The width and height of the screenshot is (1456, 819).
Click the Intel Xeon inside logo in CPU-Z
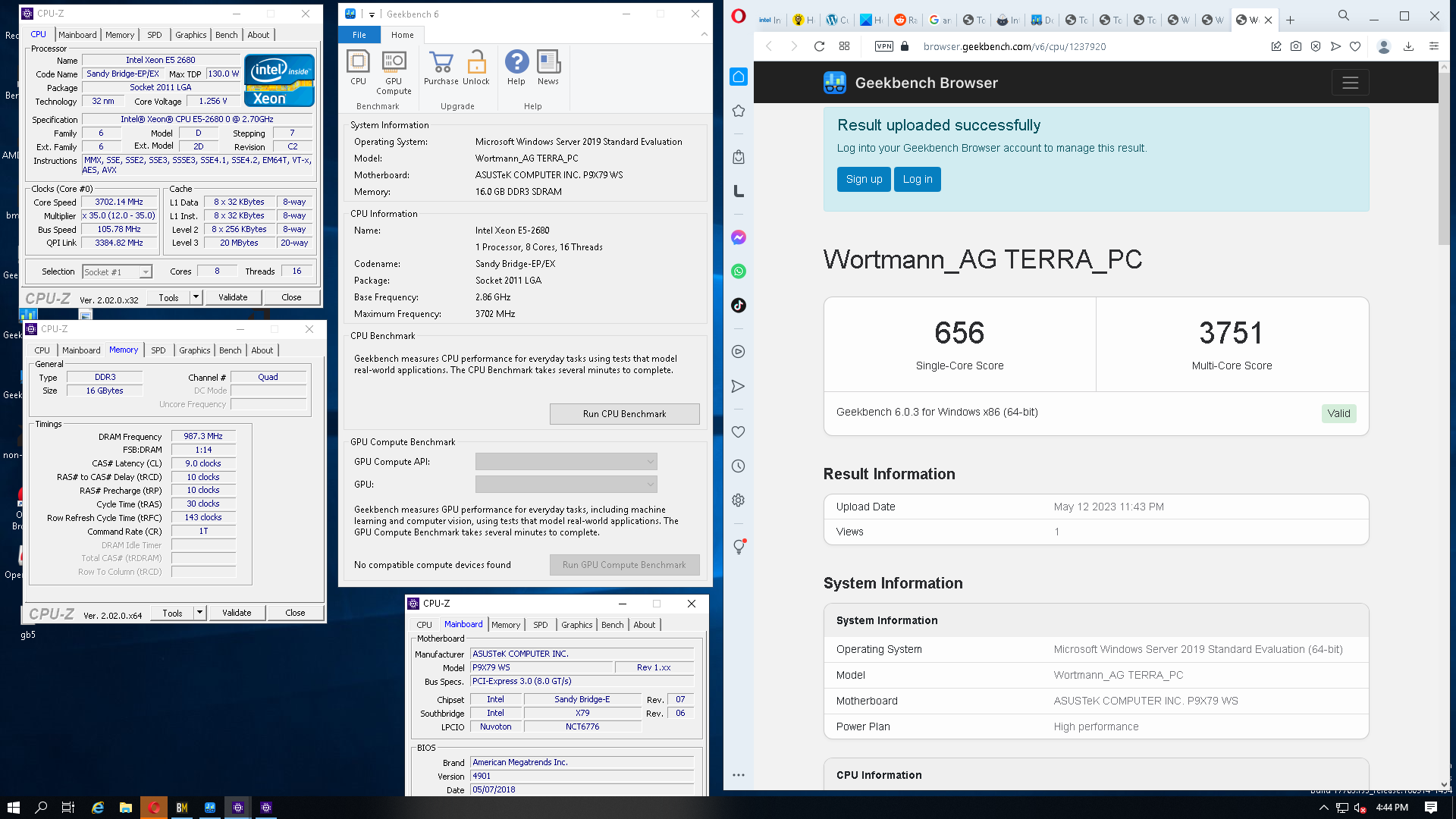279,80
